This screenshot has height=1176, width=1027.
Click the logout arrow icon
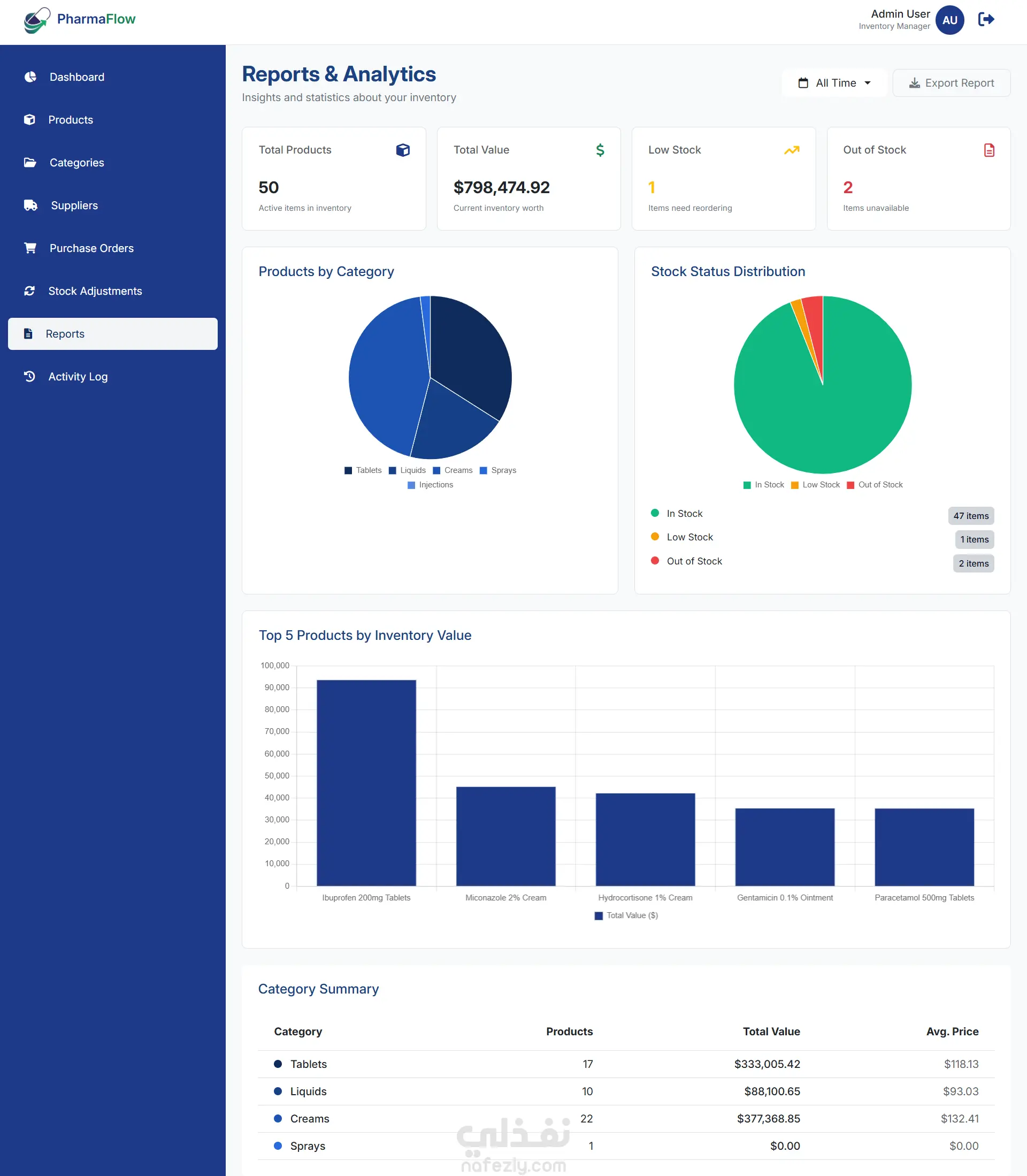(x=986, y=19)
